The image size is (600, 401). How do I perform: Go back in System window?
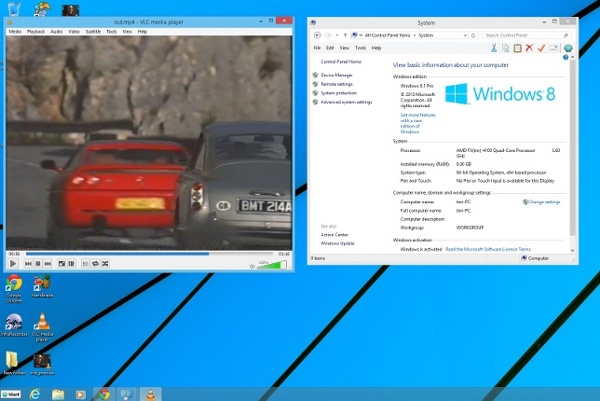pyautogui.click(x=317, y=35)
